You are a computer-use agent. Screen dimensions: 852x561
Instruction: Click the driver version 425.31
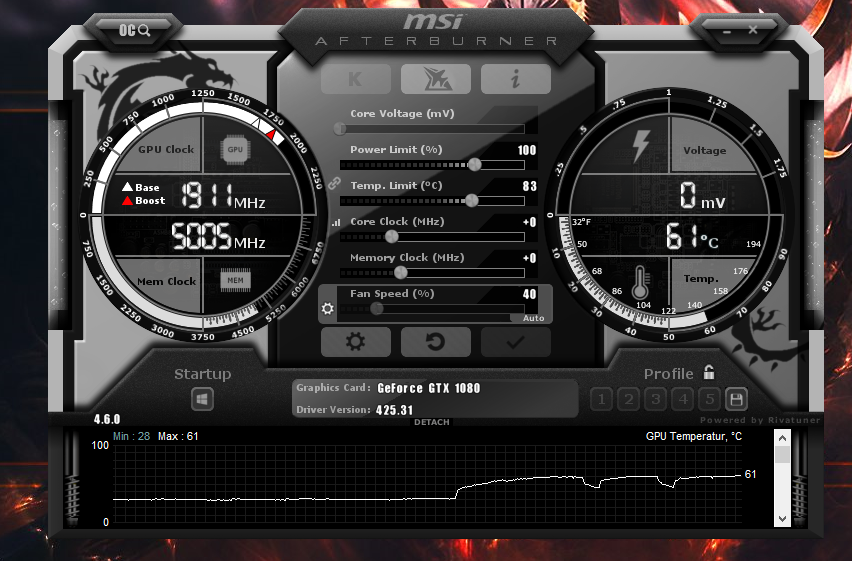tap(394, 410)
